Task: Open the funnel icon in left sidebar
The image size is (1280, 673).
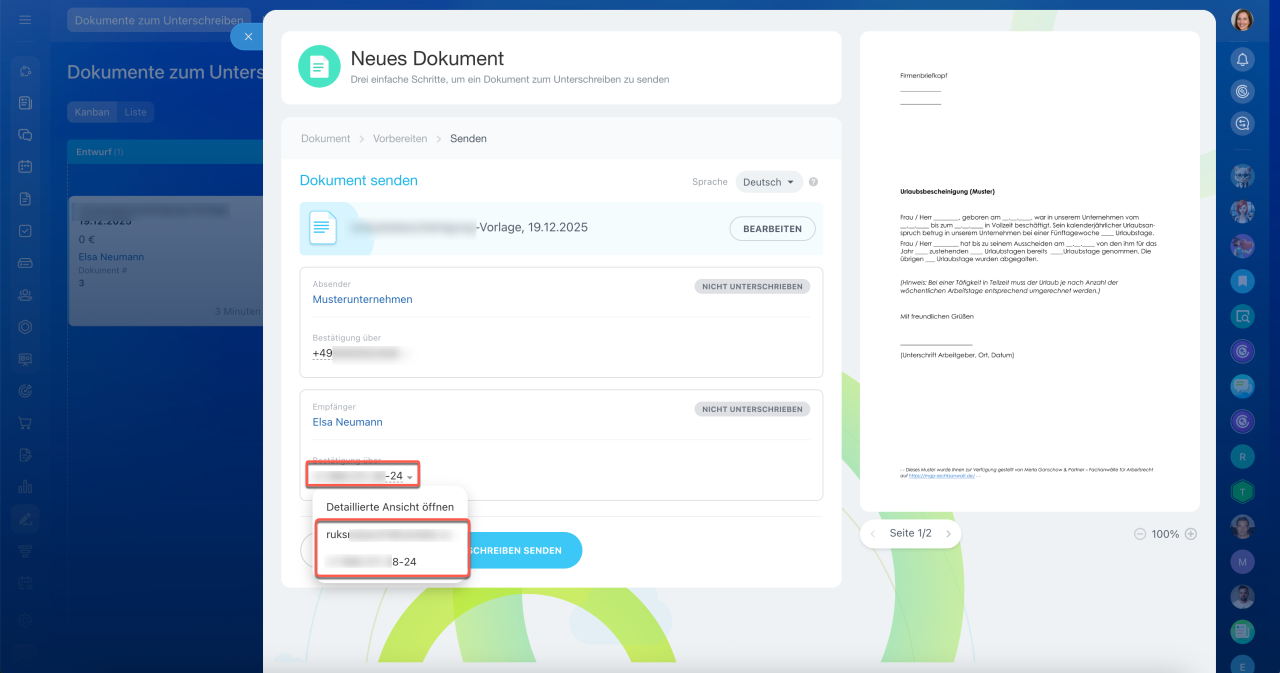Action: (x=25, y=551)
